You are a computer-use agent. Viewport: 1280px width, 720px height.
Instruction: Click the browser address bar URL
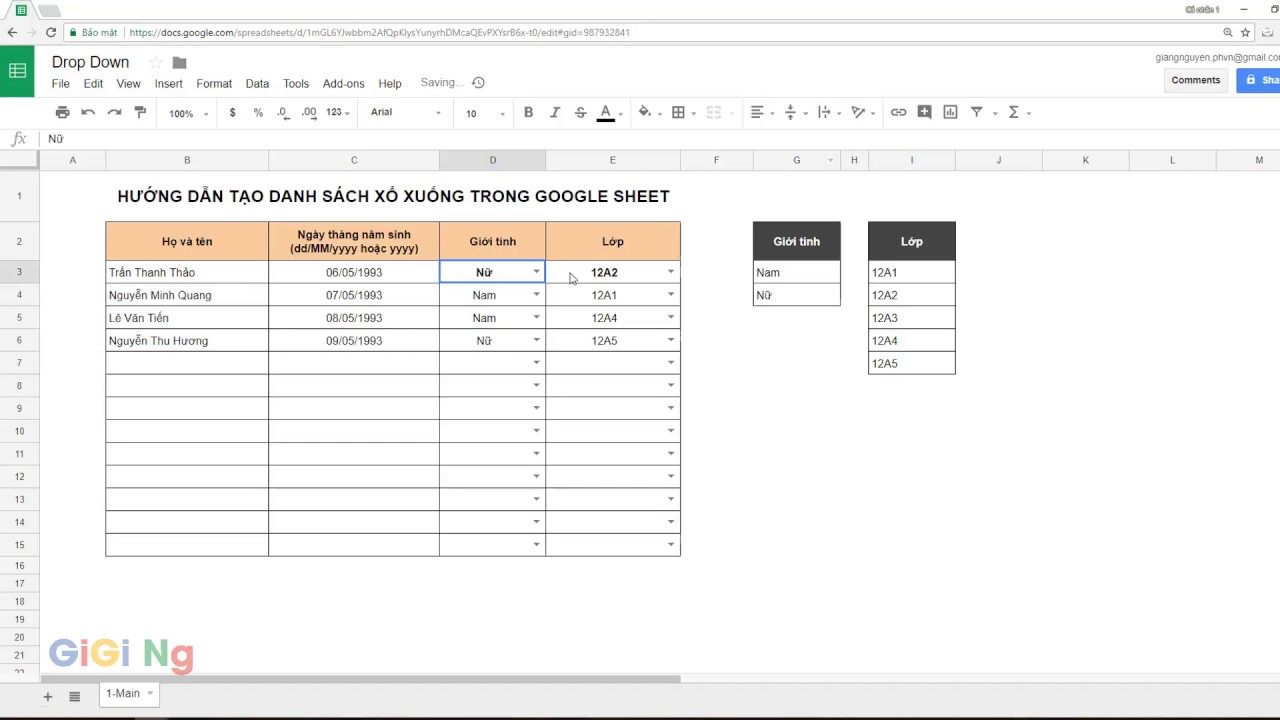[x=380, y=32]
